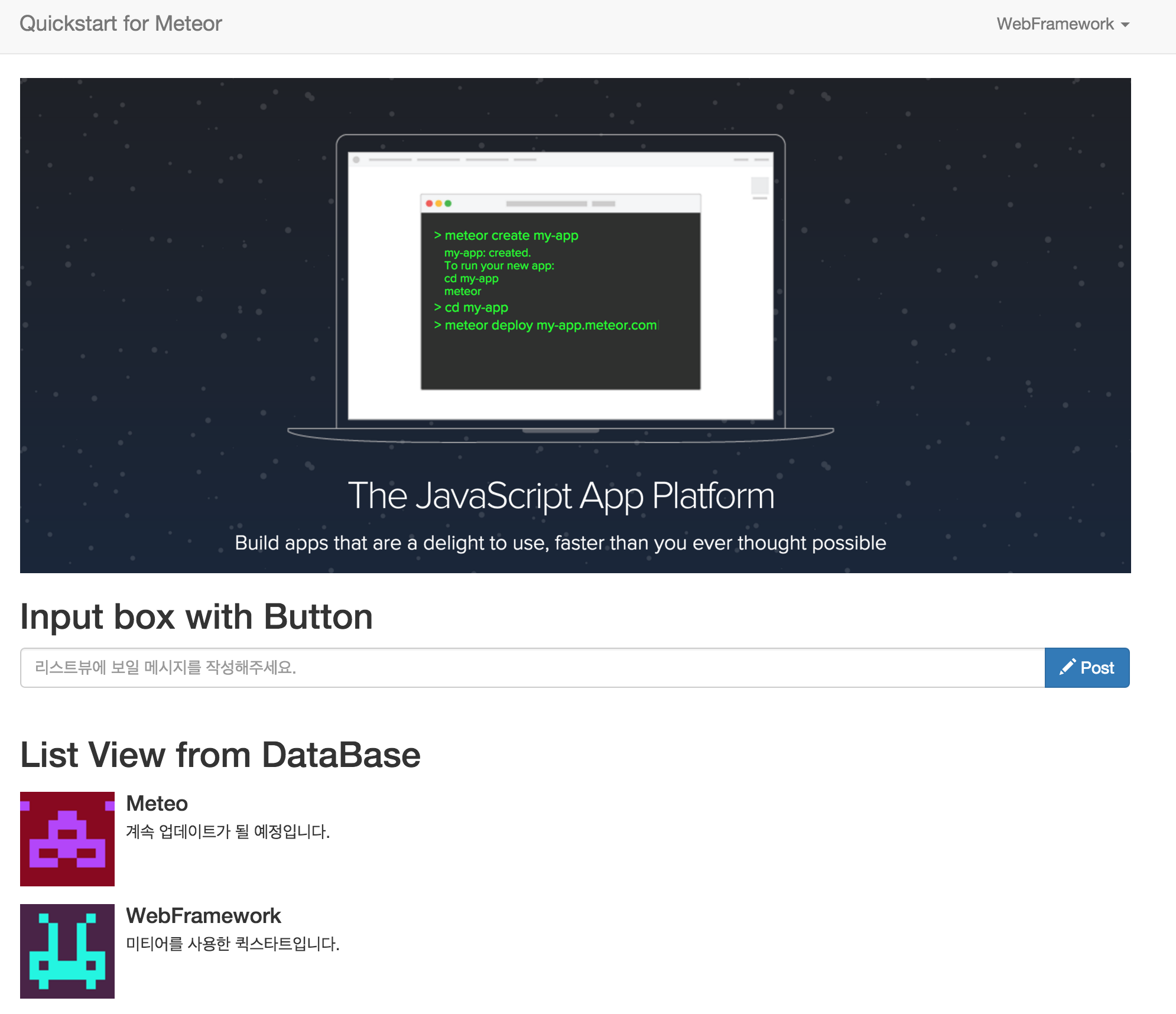Click the green dot in terminal titlebar
The image size is (1176, 1014).
[x=448, y=203]
